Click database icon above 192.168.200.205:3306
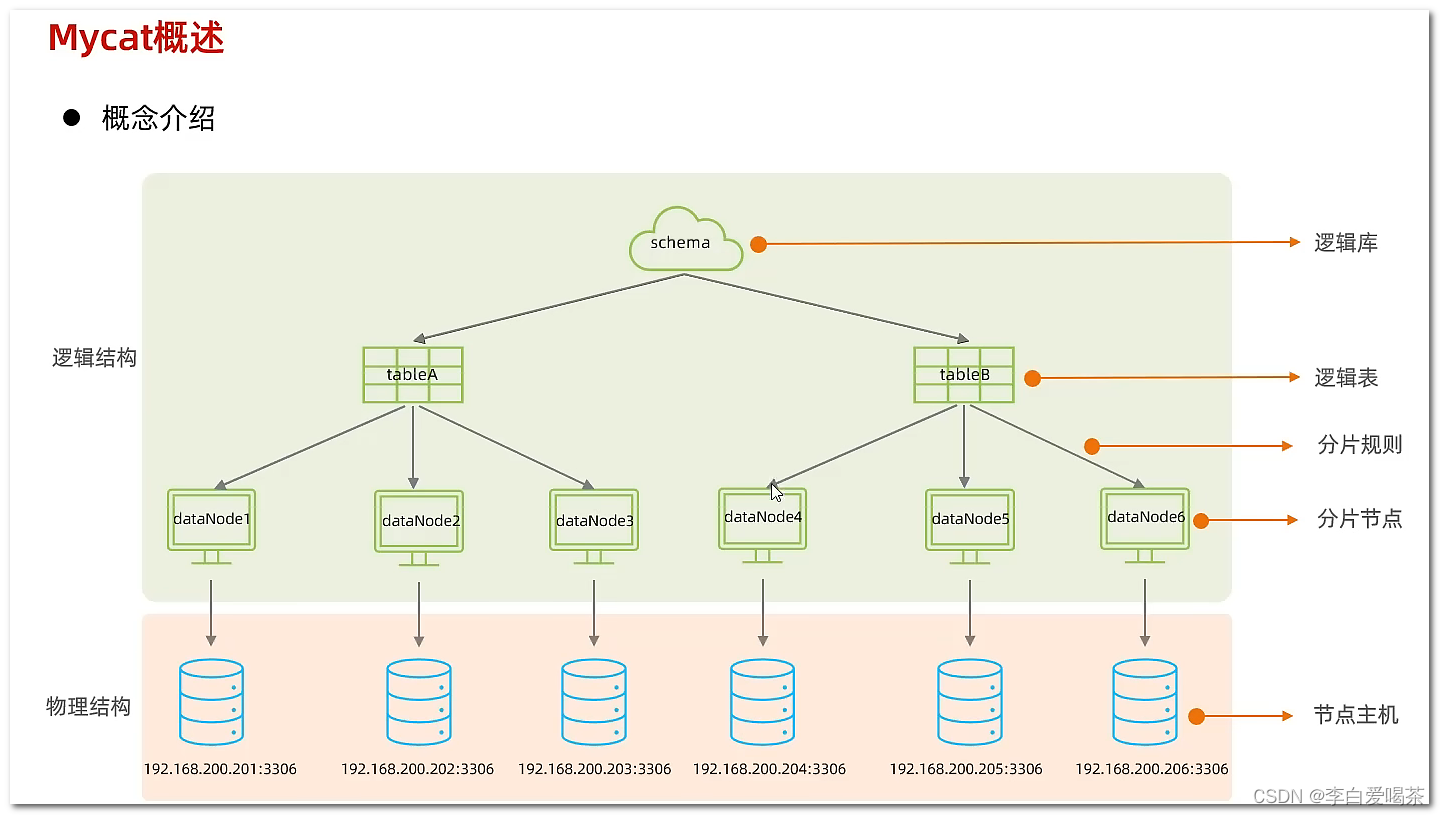The width and height of the screenshot is (1440, 815). [970, 702]
